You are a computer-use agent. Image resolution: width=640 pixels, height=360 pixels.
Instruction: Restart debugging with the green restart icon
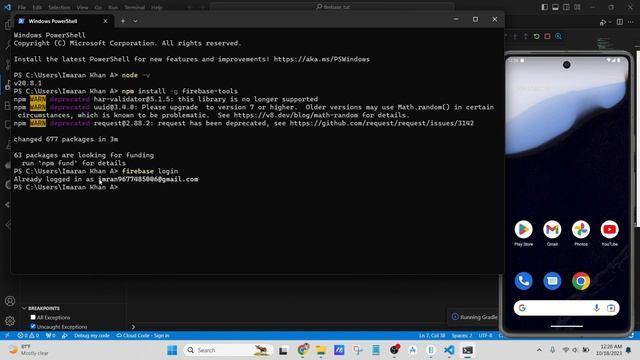(x=536, y=36)
